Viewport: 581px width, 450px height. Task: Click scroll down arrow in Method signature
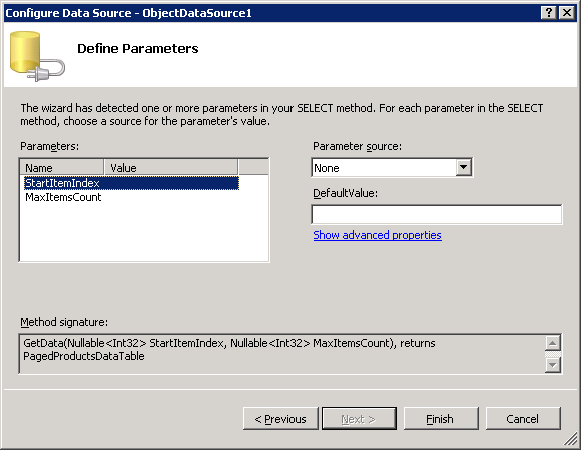coord(552,365)
